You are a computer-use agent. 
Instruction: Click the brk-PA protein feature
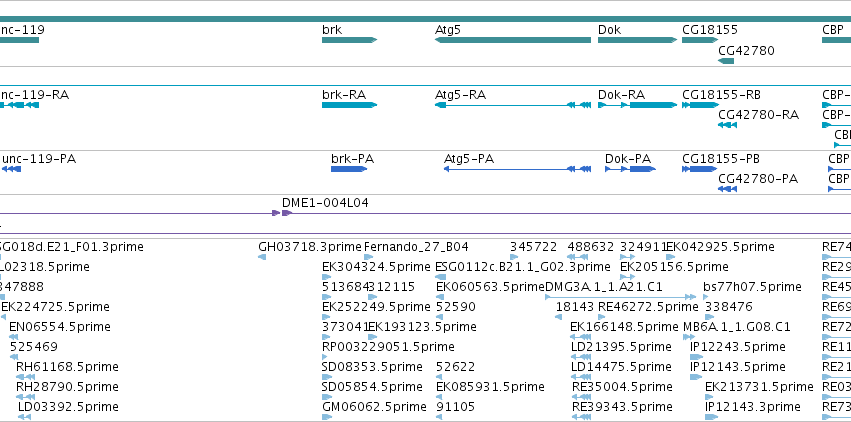tap(349, 169)
